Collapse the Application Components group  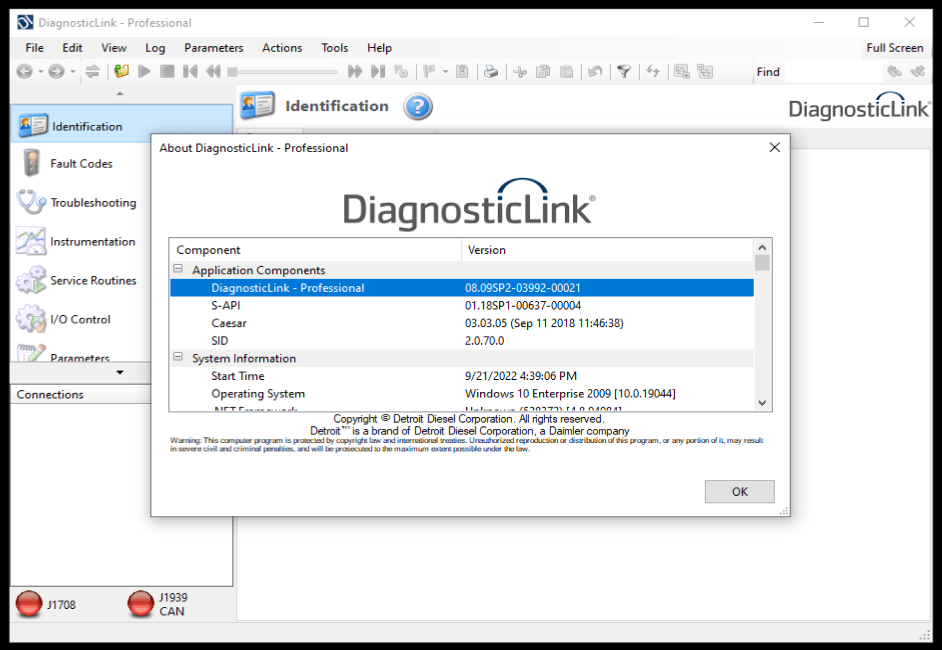179,270
